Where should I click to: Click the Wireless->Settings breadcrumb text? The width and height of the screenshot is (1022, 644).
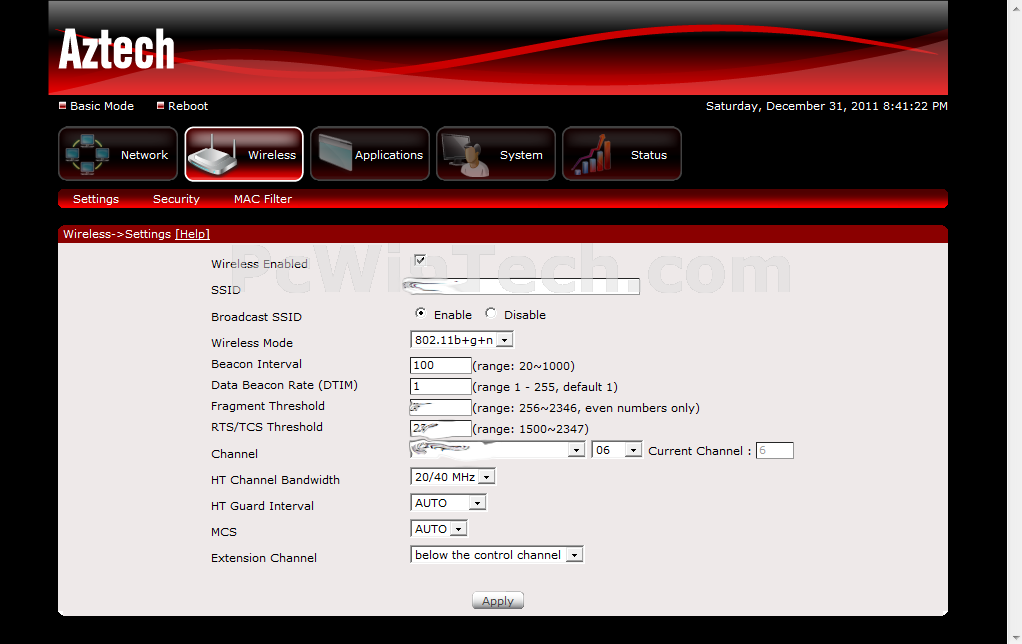point(117,234)
